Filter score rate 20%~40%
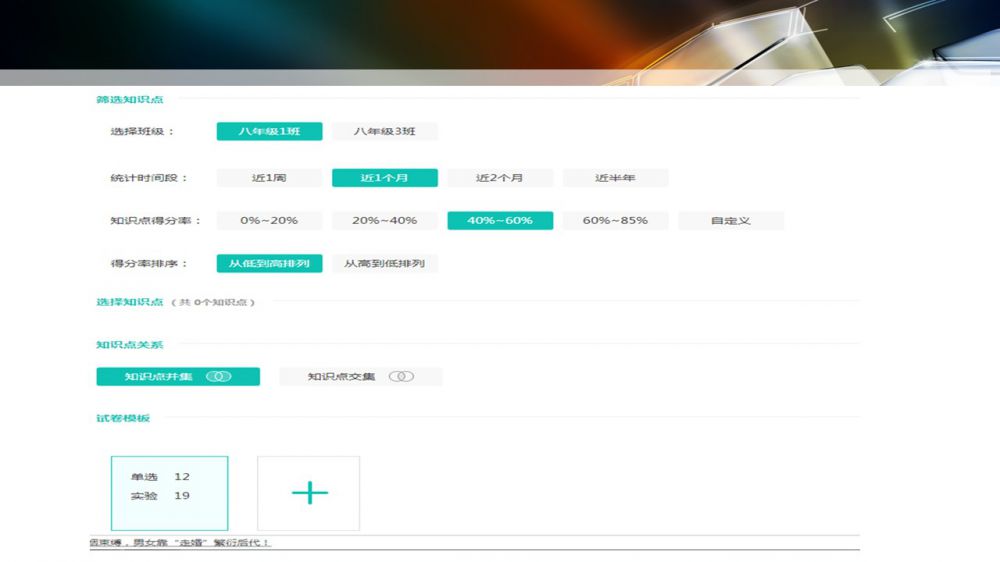 [x=385, y=221]
